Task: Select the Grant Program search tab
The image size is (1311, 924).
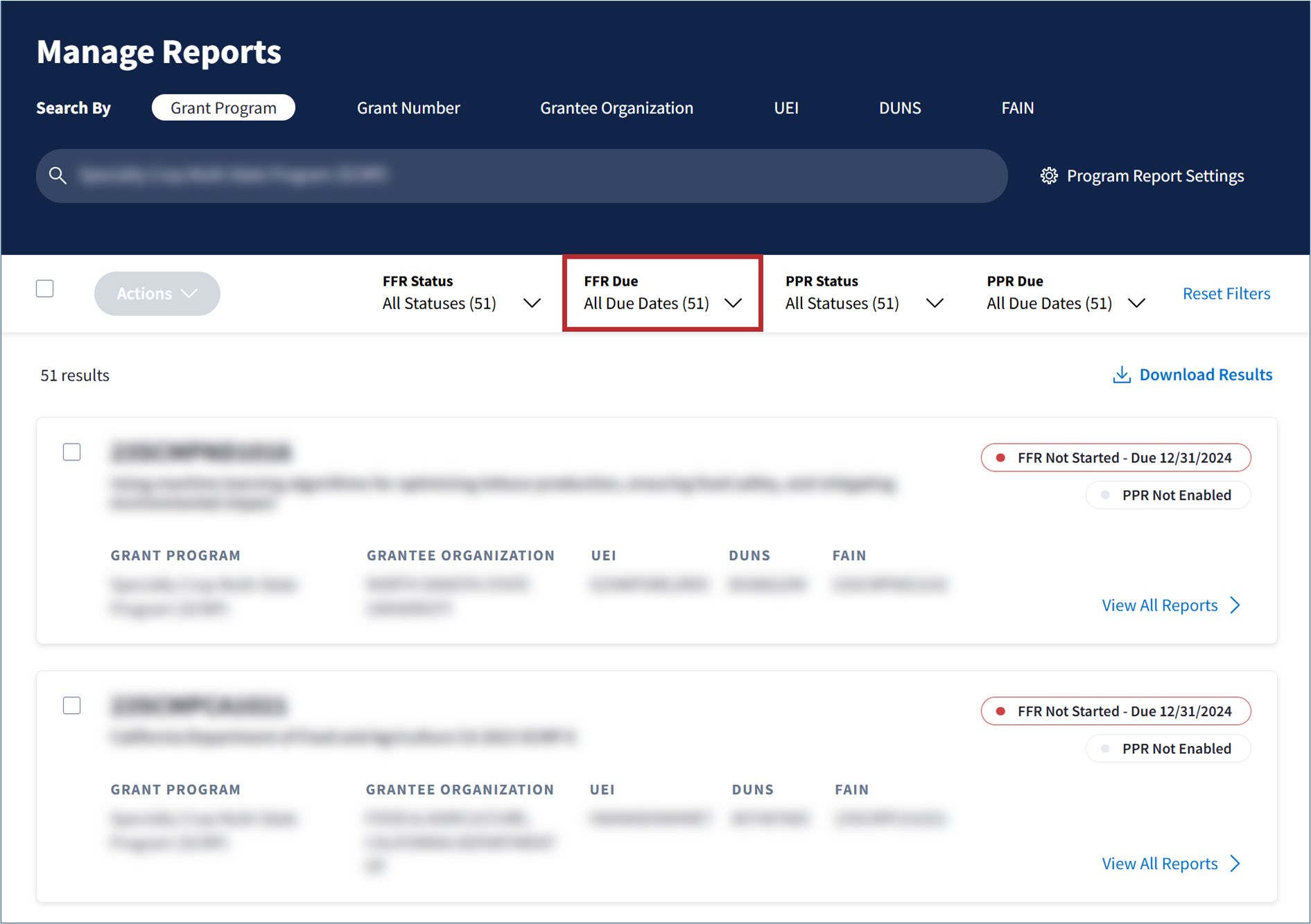Action: pos(223,108)
